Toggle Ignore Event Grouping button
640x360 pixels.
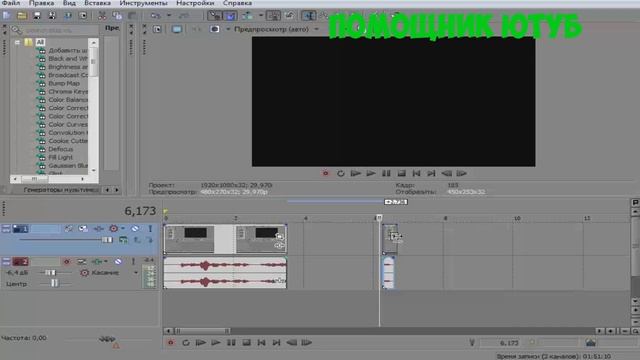click(x=289, y=16)
